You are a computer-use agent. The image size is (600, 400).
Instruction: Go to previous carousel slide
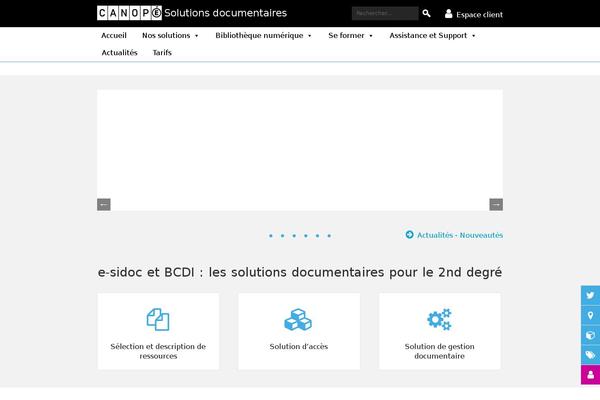[104, 204]
